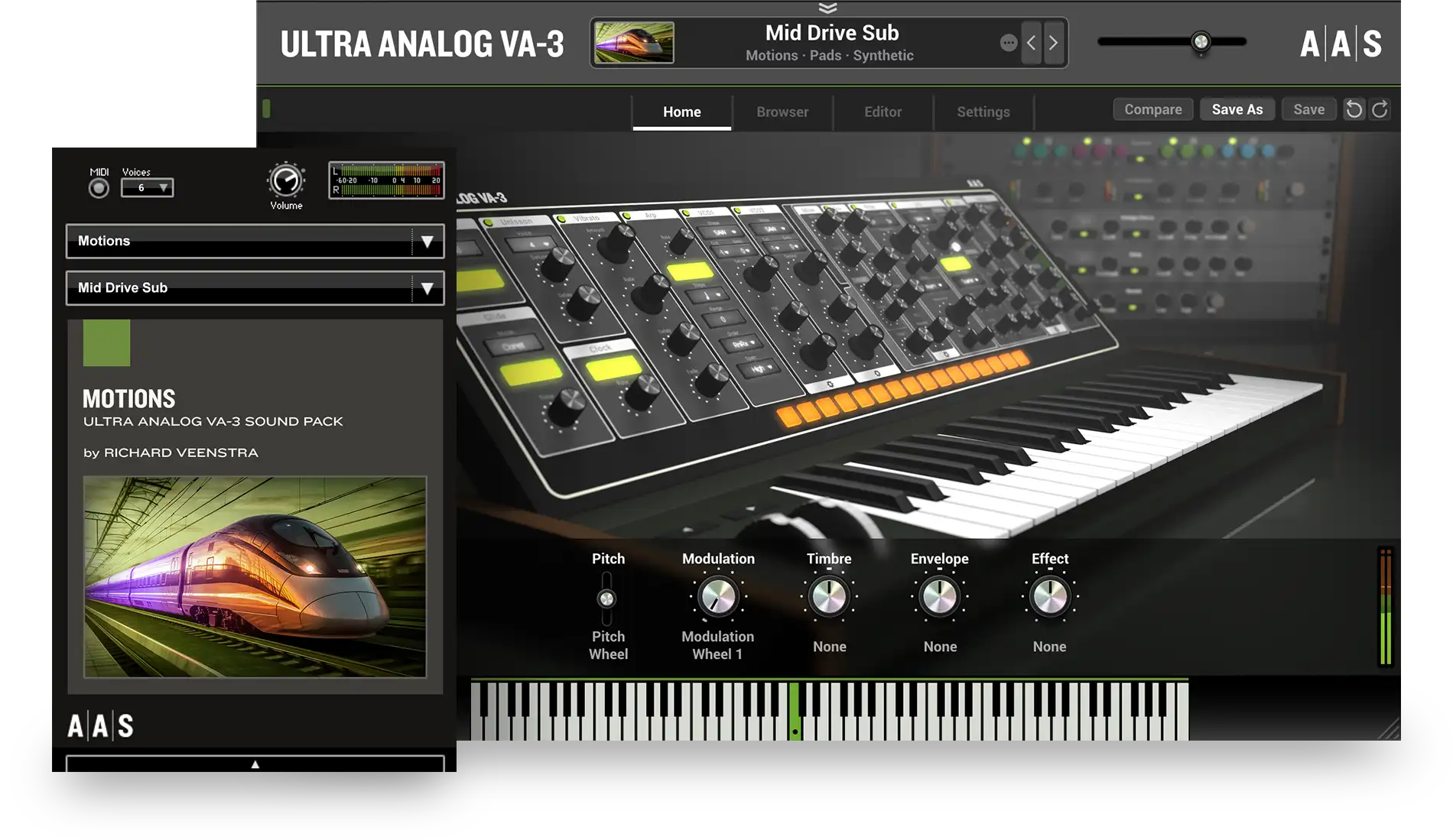Click the Save As button
Screen dimensions: 1453x840
coord(1237,109)
